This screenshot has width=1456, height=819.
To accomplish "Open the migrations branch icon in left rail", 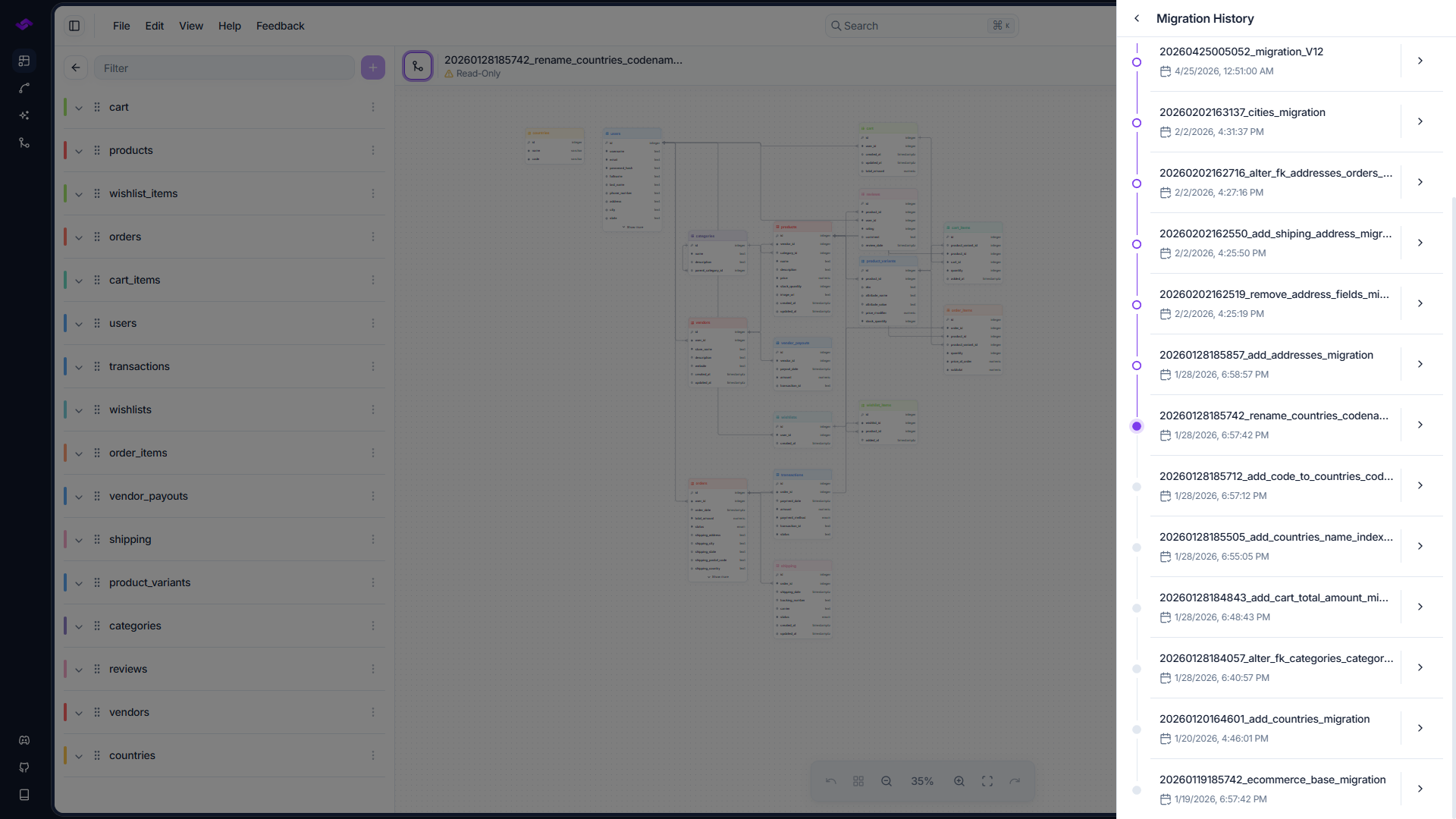I will coord(24,143).
